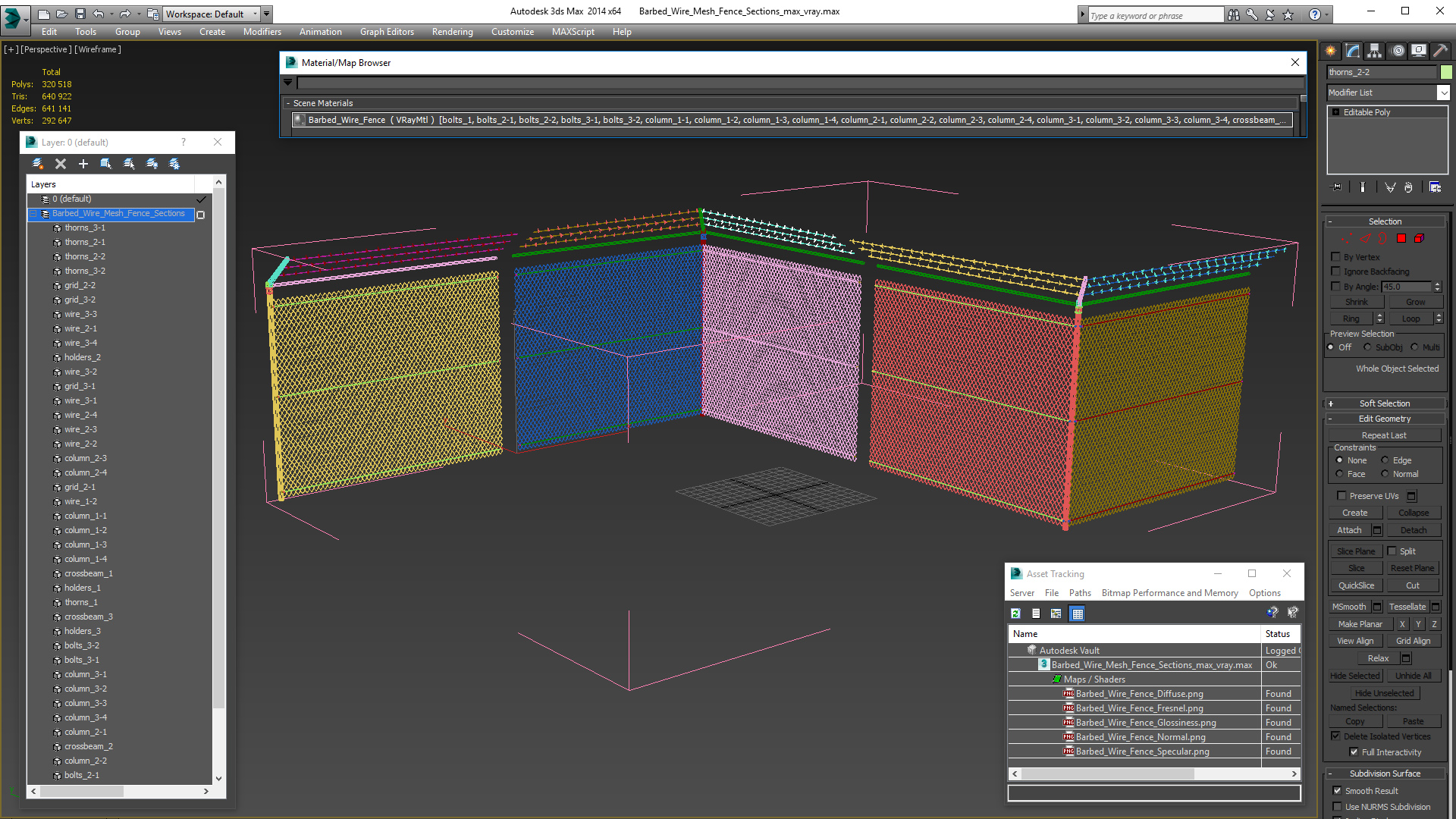Toggle Smooth Result checkbox
Image resolution: width=1456 pixels, height=819 pixels.
[x=1338, y=791]
